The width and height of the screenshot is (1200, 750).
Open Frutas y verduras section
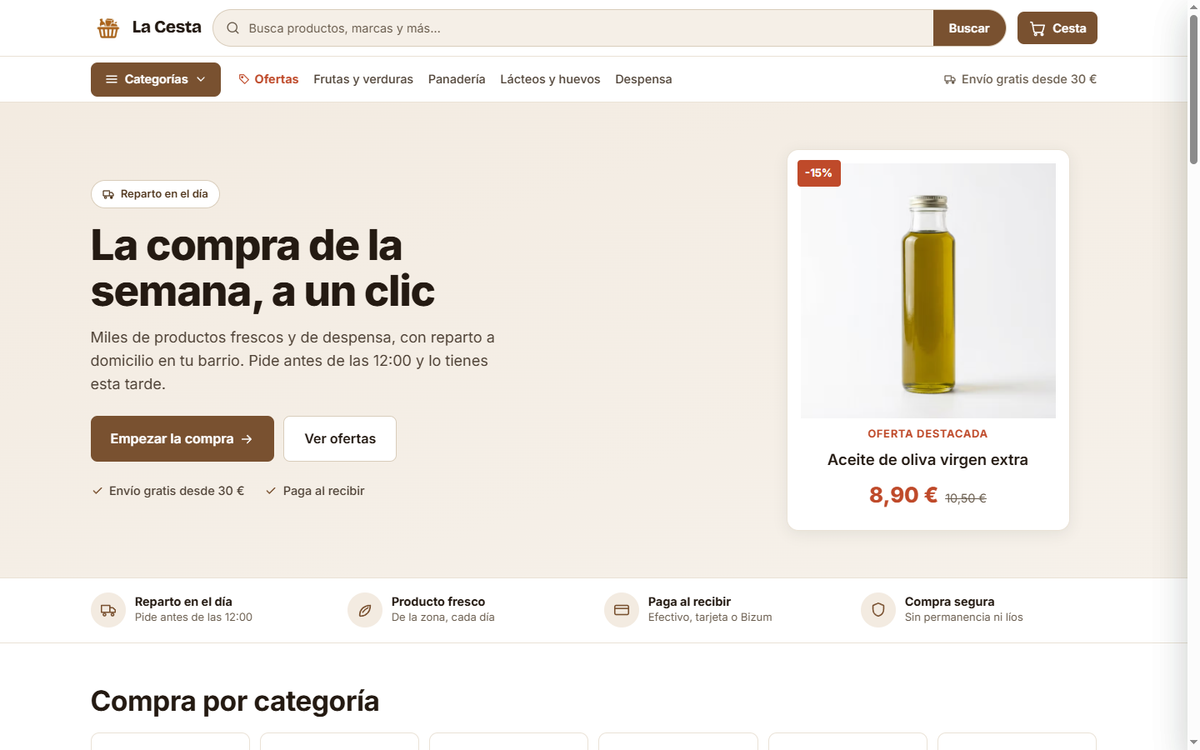(x=363, y=79)
